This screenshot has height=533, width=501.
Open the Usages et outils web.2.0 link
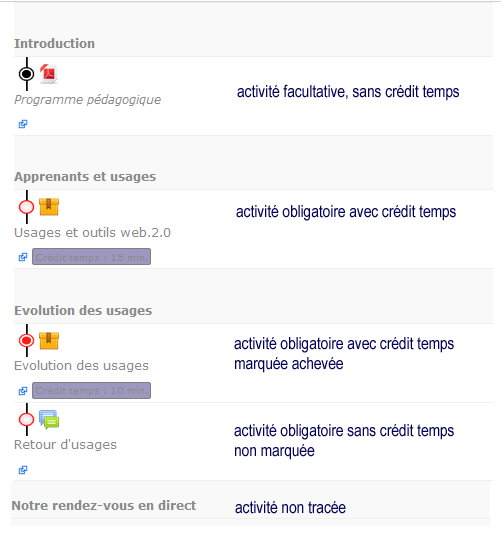coord(92,233)
